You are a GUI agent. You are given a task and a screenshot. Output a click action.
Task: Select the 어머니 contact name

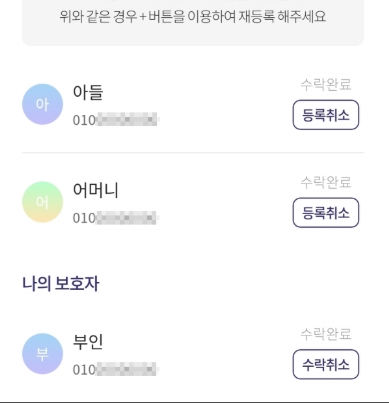point(96,190)
